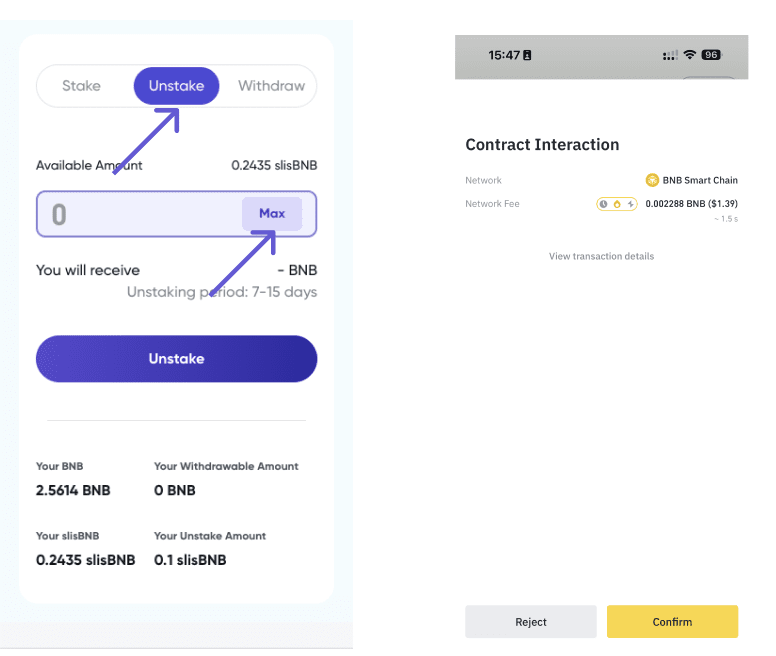Open the Withdraw tab
Screen dimensions: 776x656
click(271, 86)
